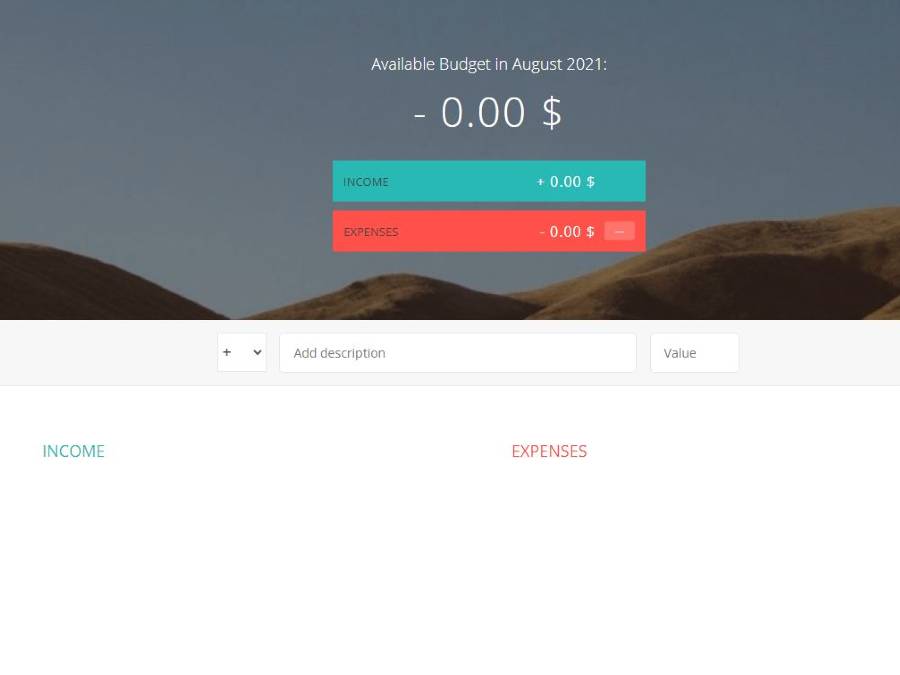Click into the Value input box

[694, 353]
